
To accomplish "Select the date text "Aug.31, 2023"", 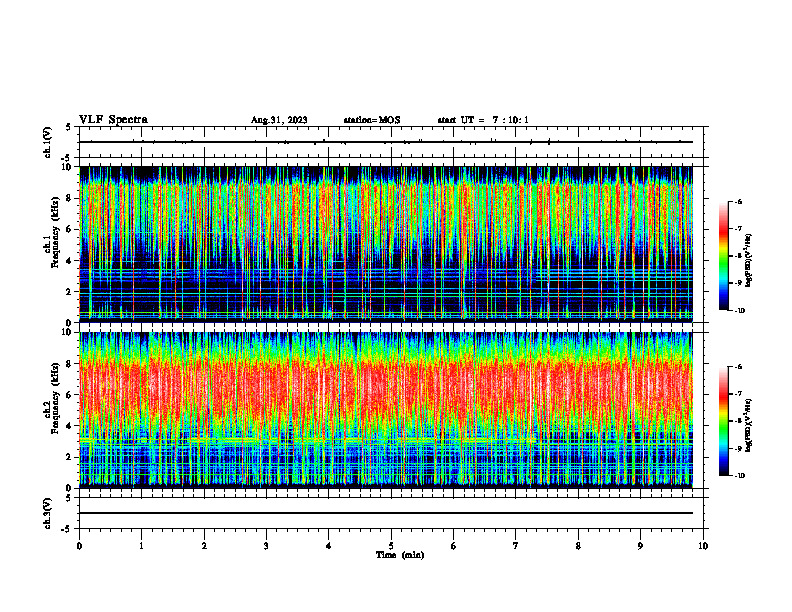I will coord(279,120).
